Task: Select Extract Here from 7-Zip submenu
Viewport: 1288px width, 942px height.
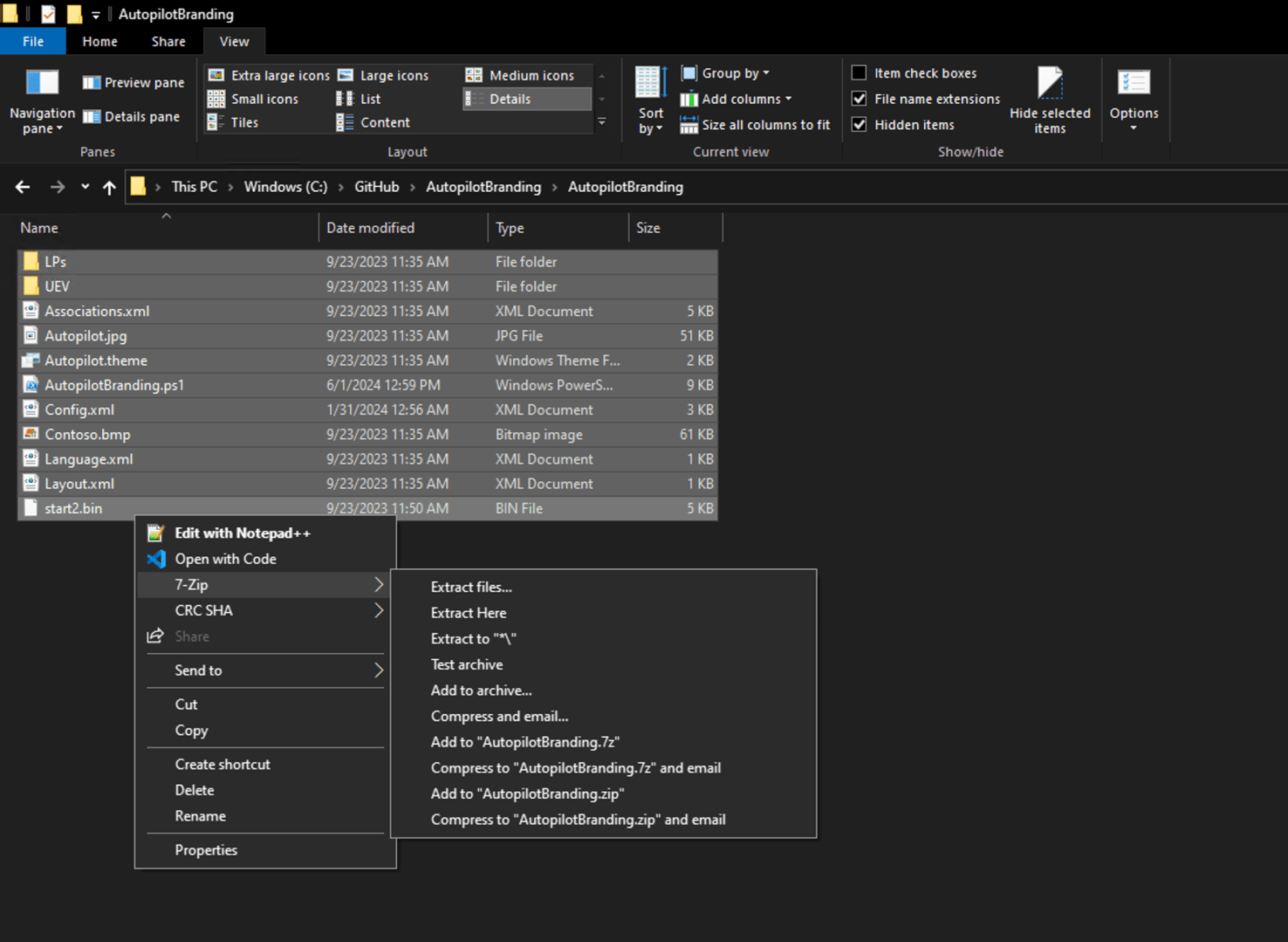Action: [x=468, y=613]
